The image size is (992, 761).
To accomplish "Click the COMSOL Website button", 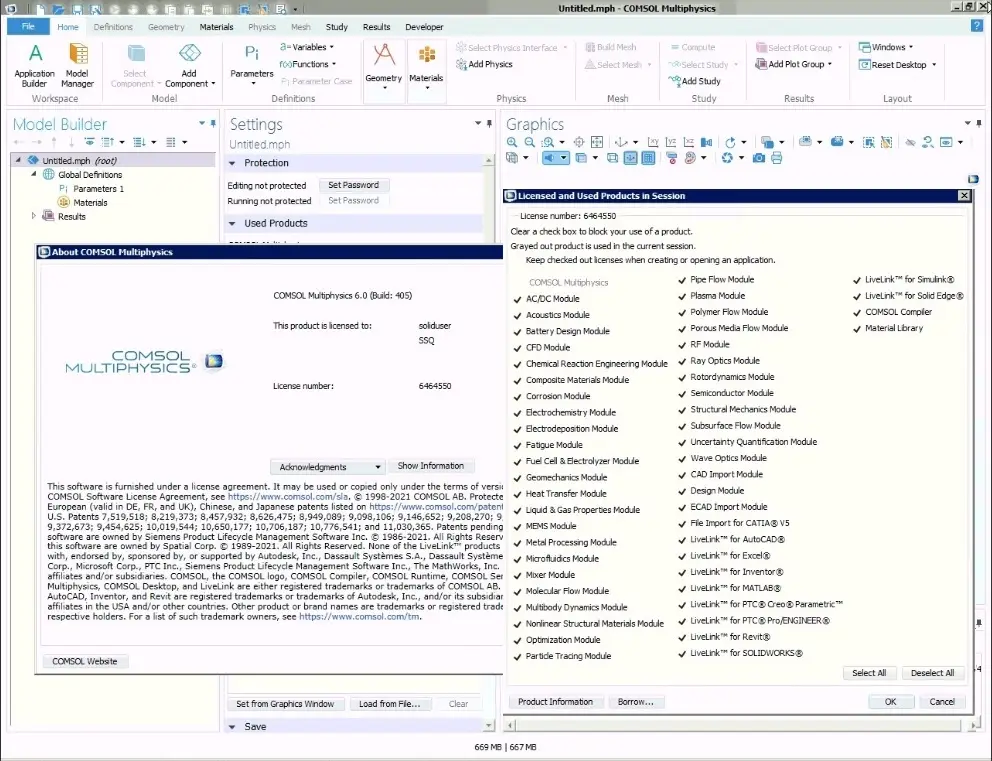I will pyautogui.click(x=85, y=662).
